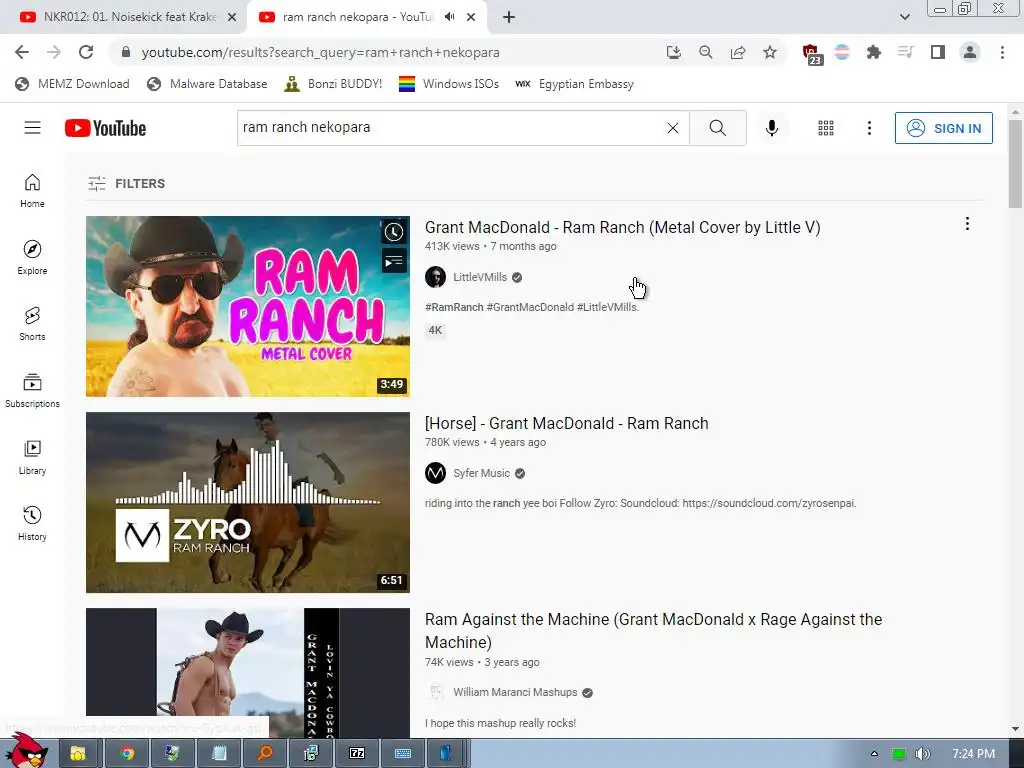Open the media control icon in toolbar
The width and height of the screenshot is (1024, 768).
click(906, 52)
